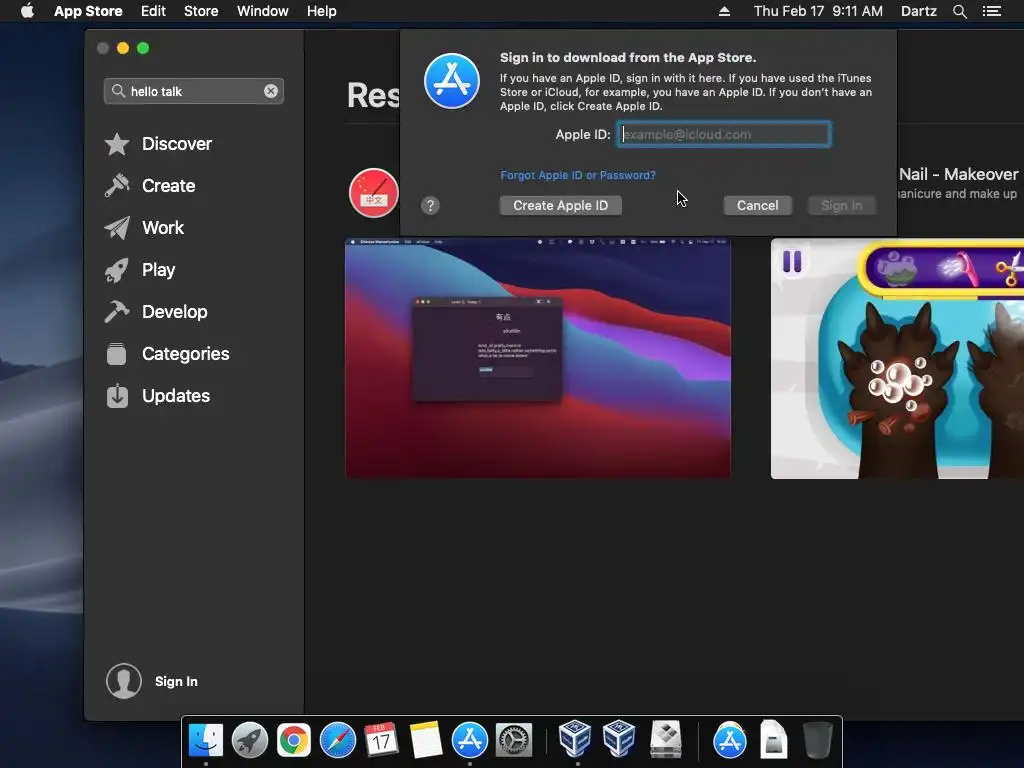Open the Trash in the Dock
Screen dimensions: 1024x768
[x=818, y=740]
